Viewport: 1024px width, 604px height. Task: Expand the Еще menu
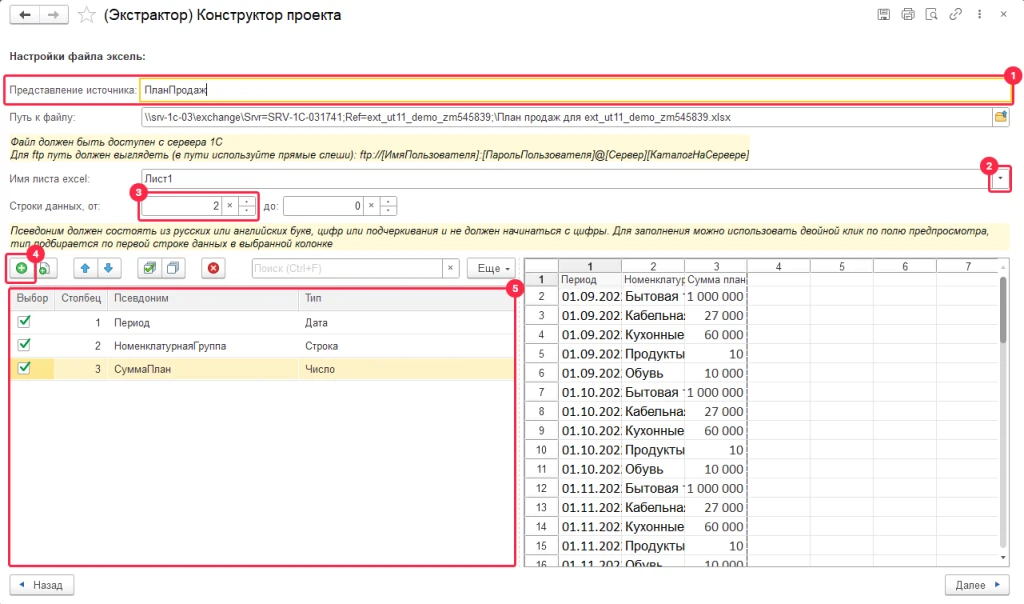point(494,268)
